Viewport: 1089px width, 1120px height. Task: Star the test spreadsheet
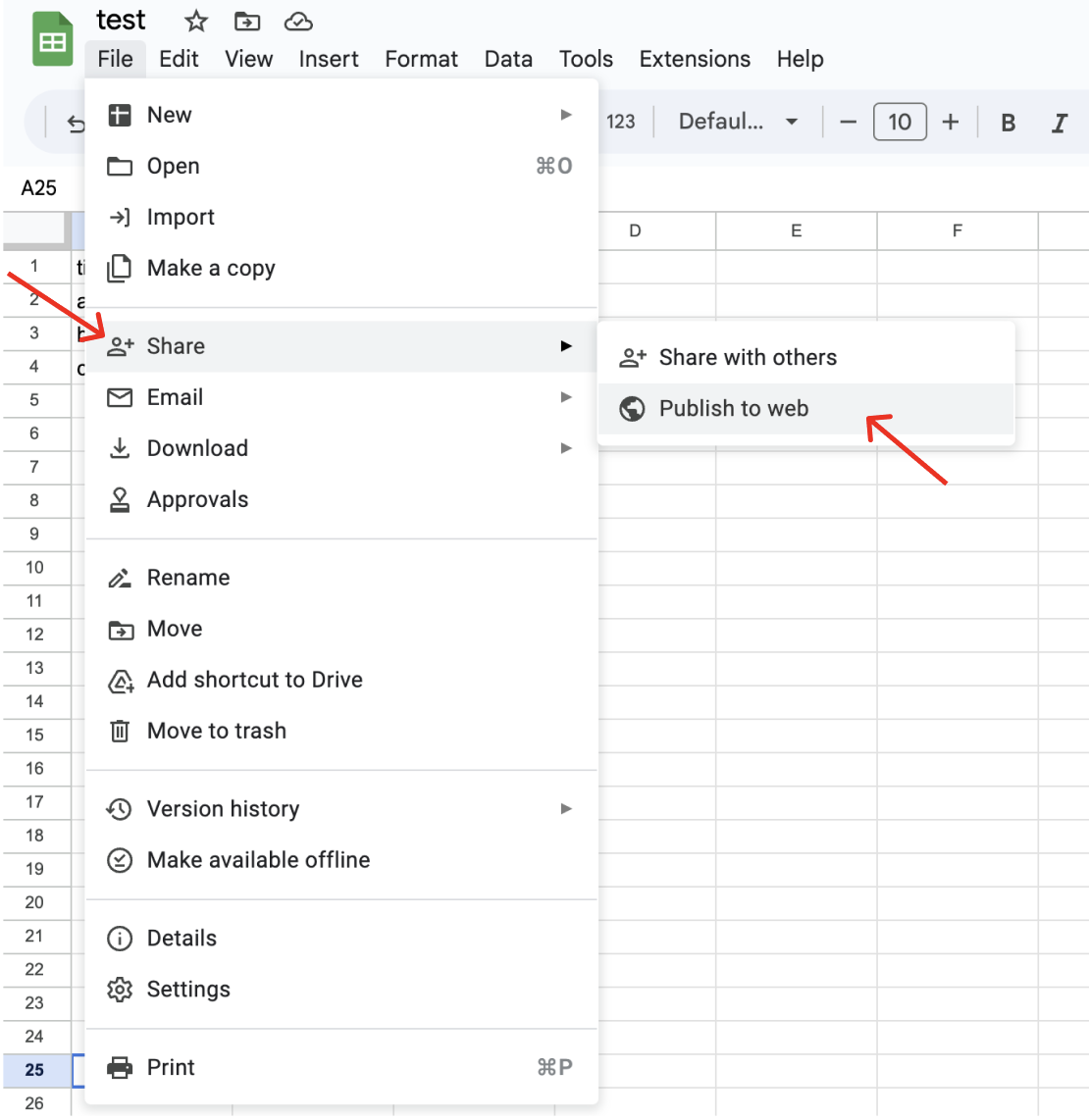coord(196,21)
